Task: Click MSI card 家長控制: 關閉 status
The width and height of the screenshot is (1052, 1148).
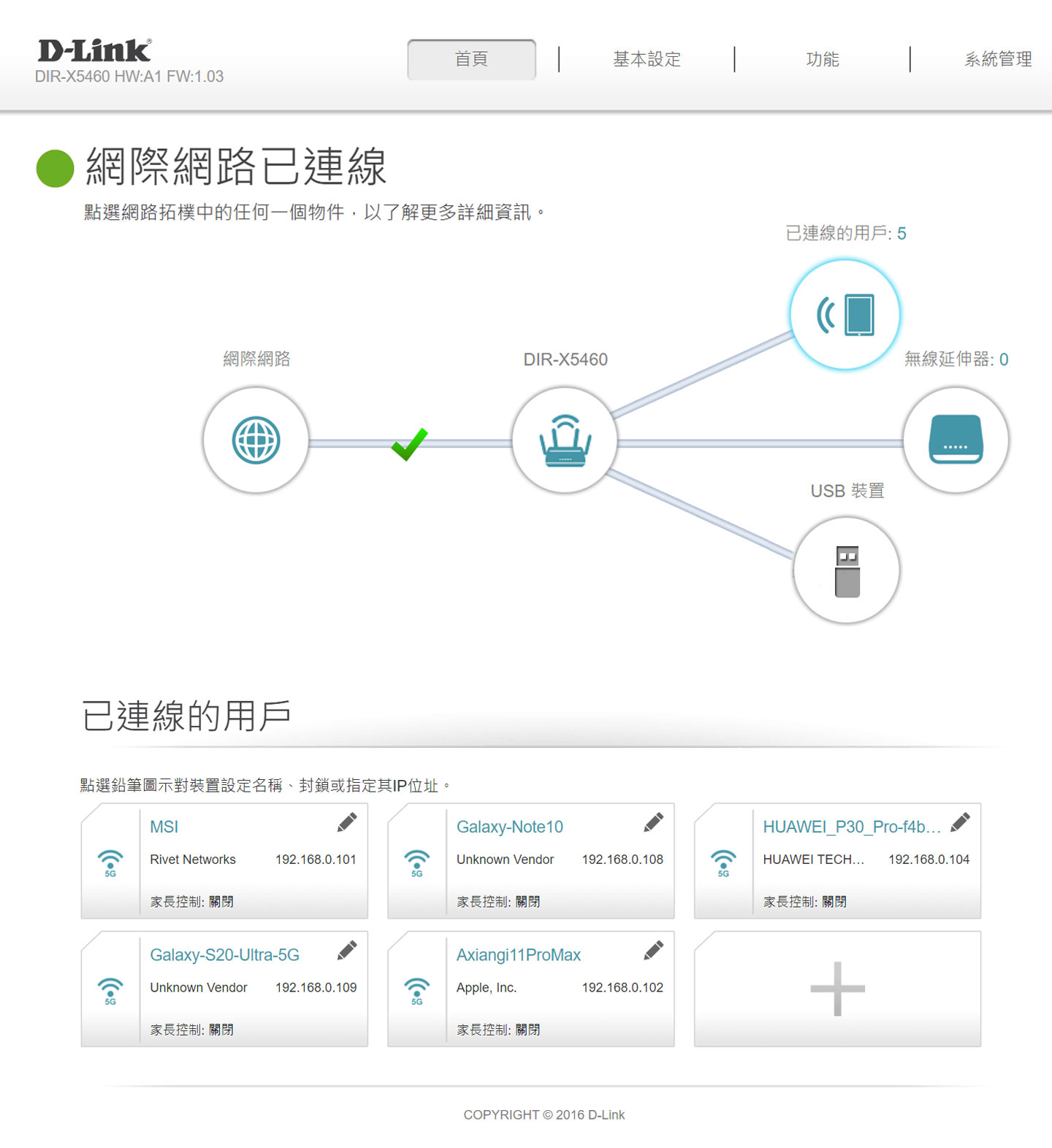Action: [191, 902]
